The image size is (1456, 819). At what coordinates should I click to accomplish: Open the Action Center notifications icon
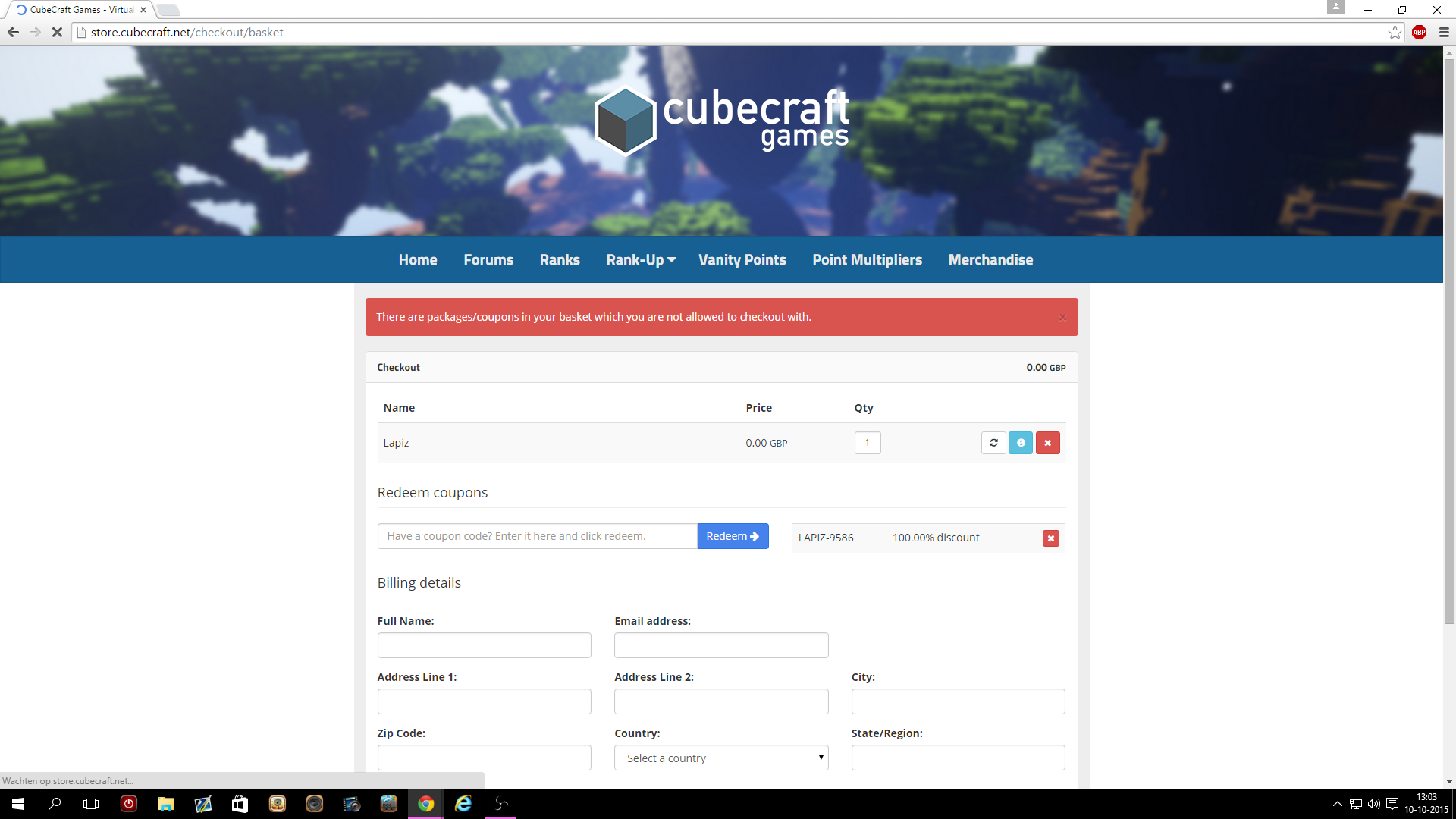point(1392,804)
